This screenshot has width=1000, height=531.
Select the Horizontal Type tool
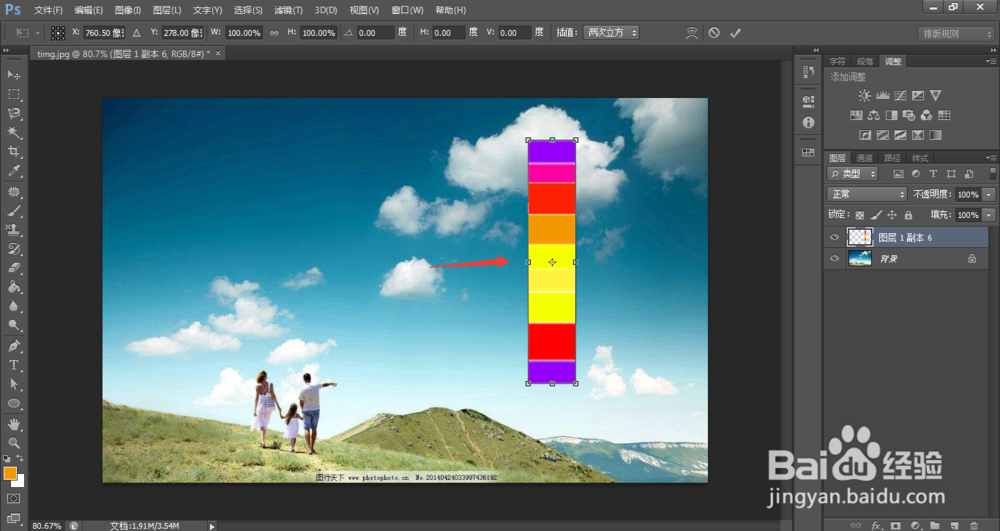point(13,365)
